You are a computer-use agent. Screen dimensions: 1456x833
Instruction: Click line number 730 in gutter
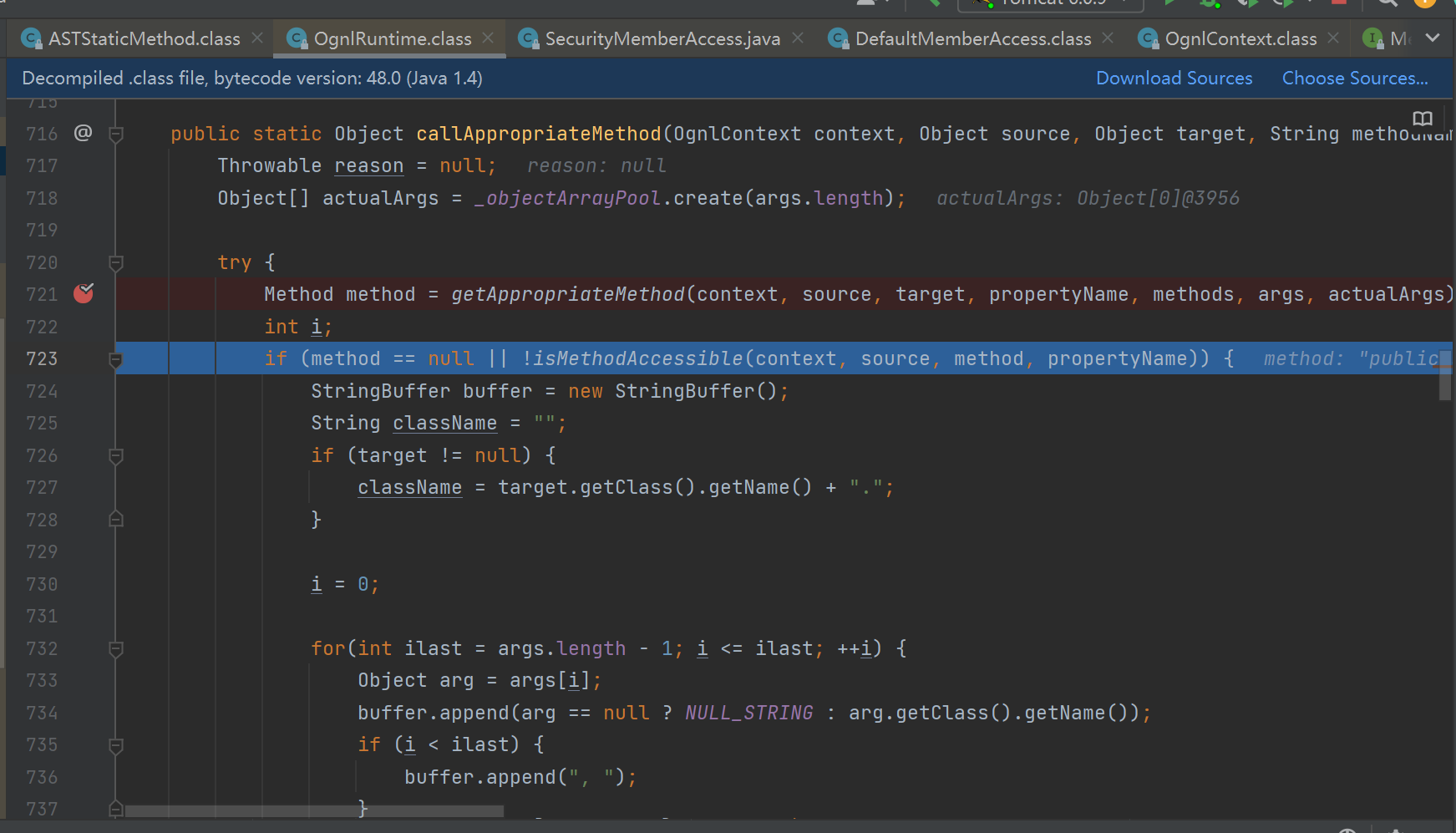coord(42,584)
